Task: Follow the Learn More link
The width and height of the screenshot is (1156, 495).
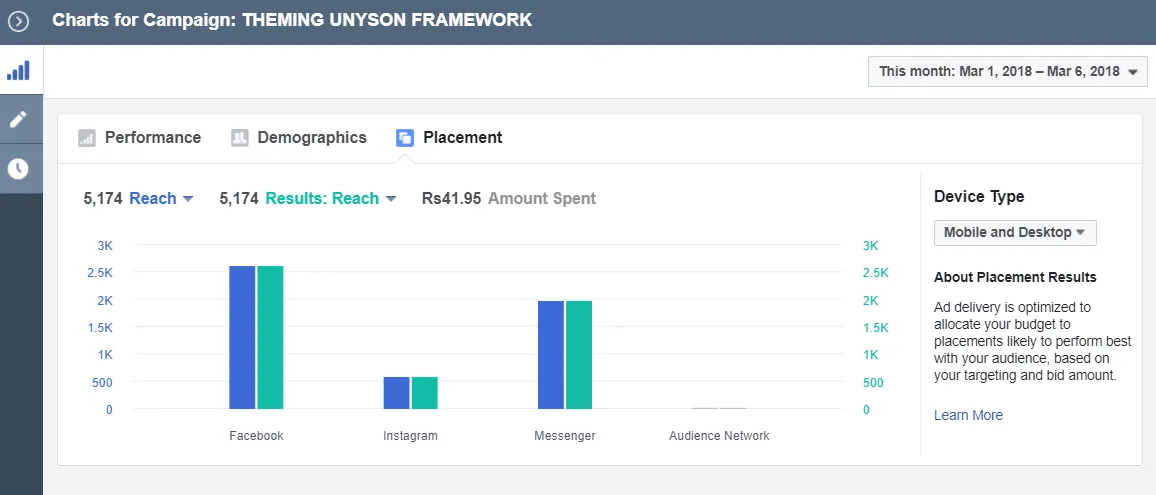Action: click(x=968, y=415)
